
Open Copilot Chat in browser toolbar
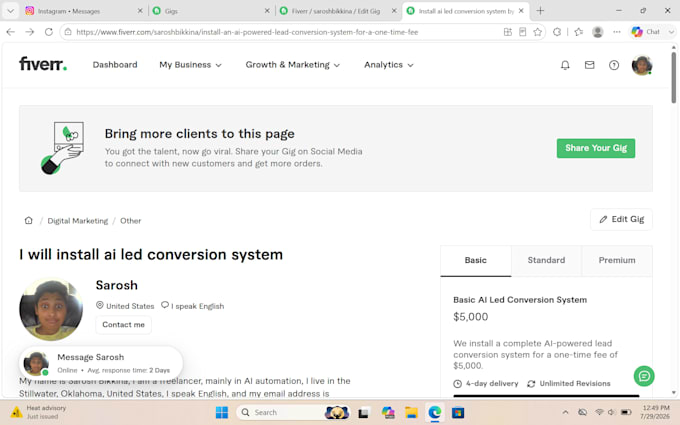click(646, 32)
